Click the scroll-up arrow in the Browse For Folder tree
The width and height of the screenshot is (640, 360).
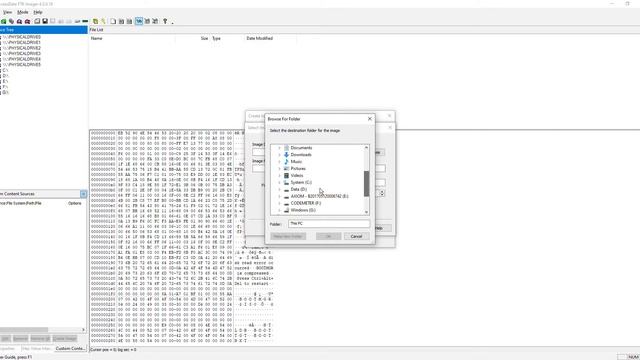pyautogui.click(x=367, y=147)
